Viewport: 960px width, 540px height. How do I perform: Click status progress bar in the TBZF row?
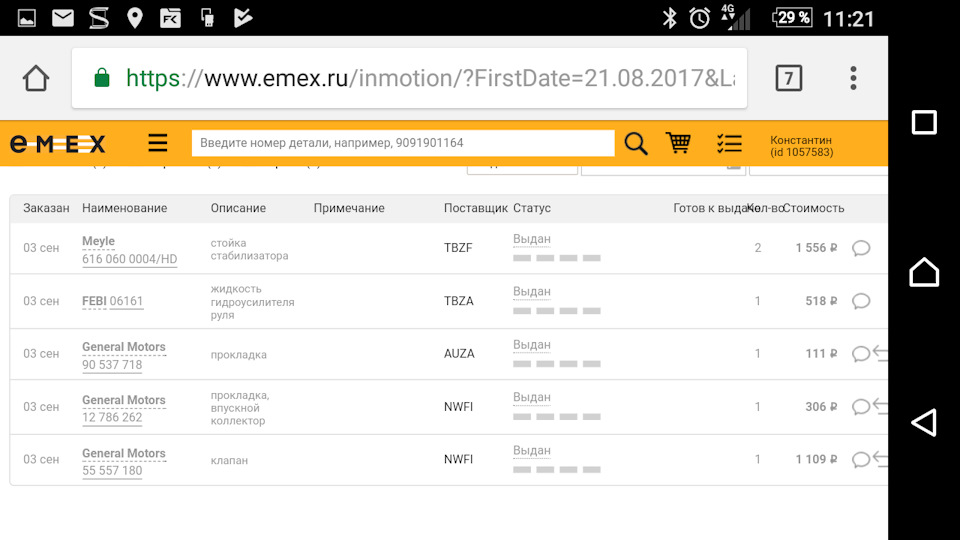coord(557,258)
